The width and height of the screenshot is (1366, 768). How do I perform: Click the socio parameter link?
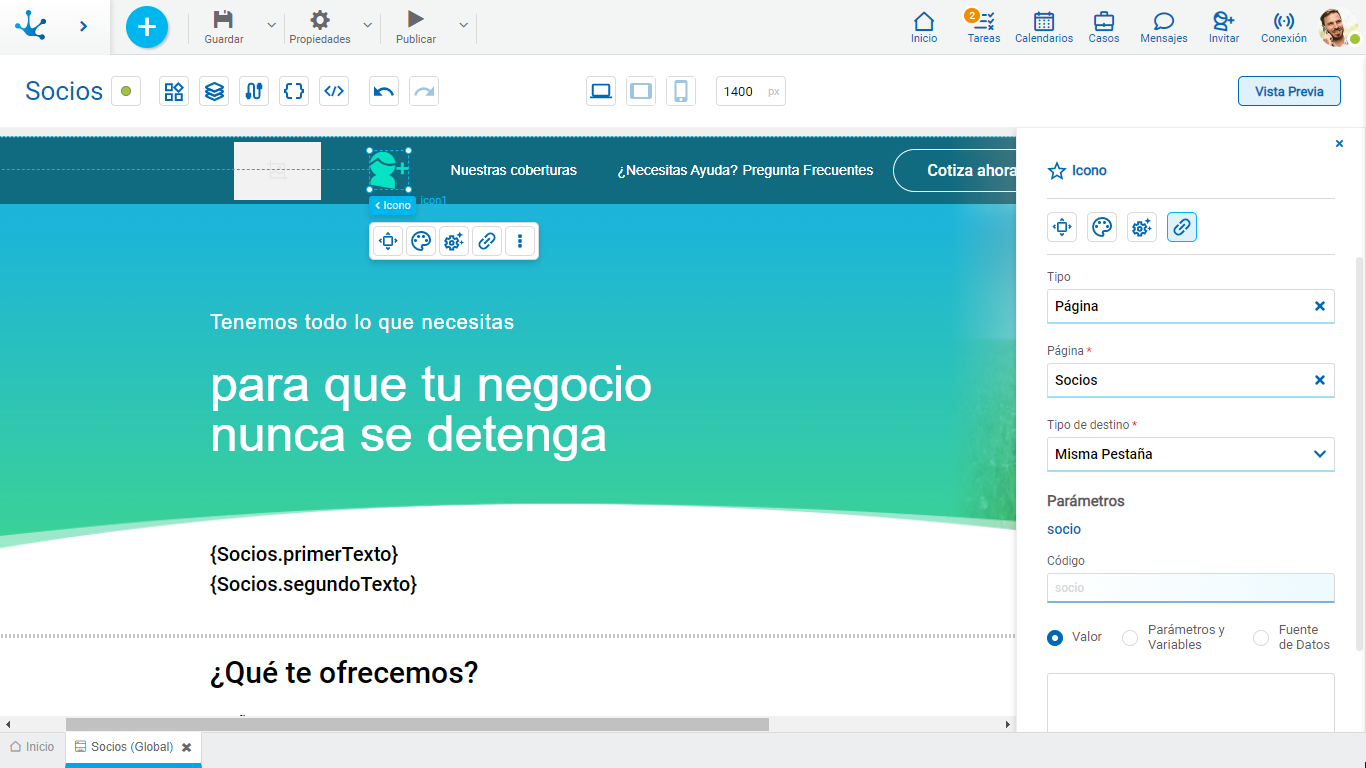[1064, 529]
